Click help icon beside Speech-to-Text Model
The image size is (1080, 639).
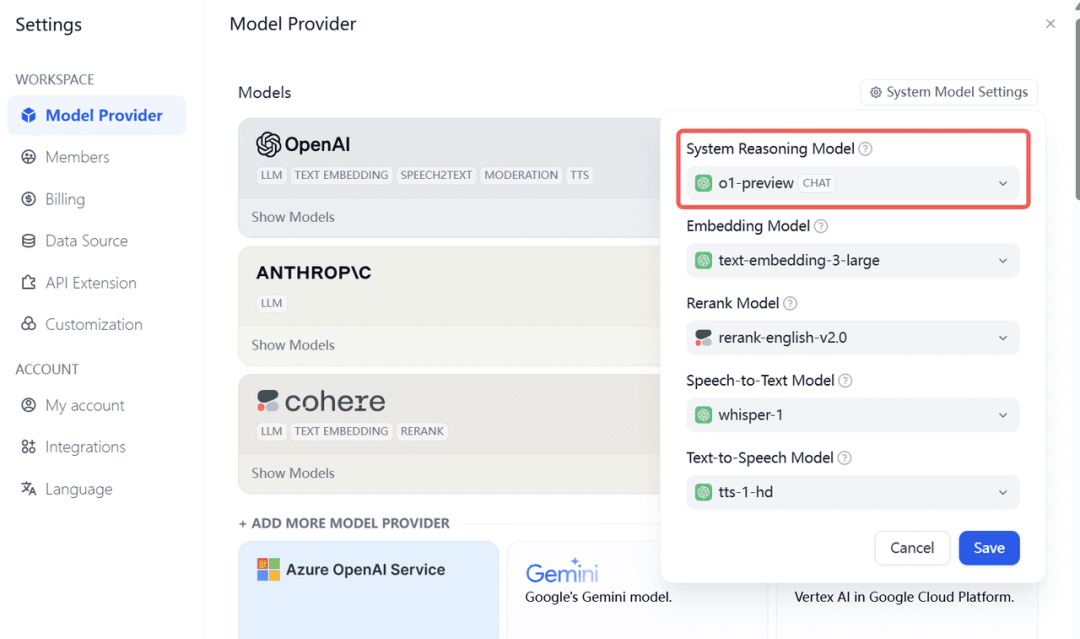tap(845, 381)
